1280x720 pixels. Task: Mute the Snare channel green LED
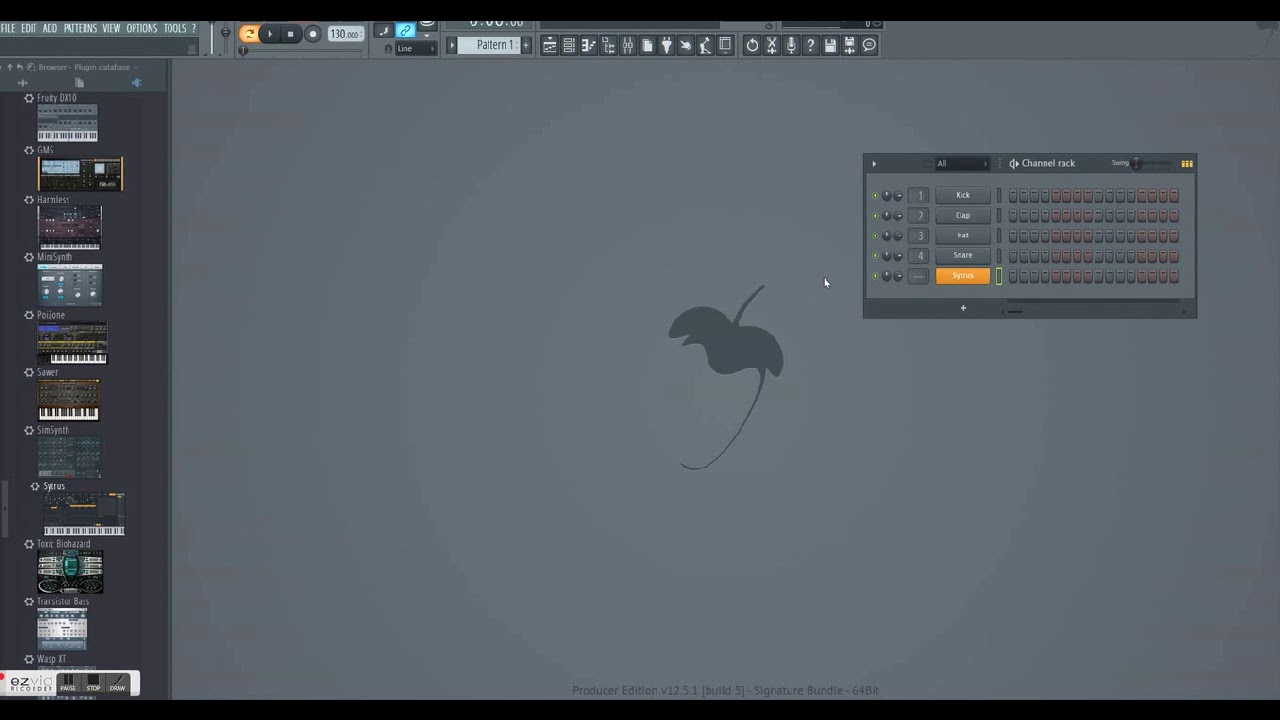(x=875, y=256)
